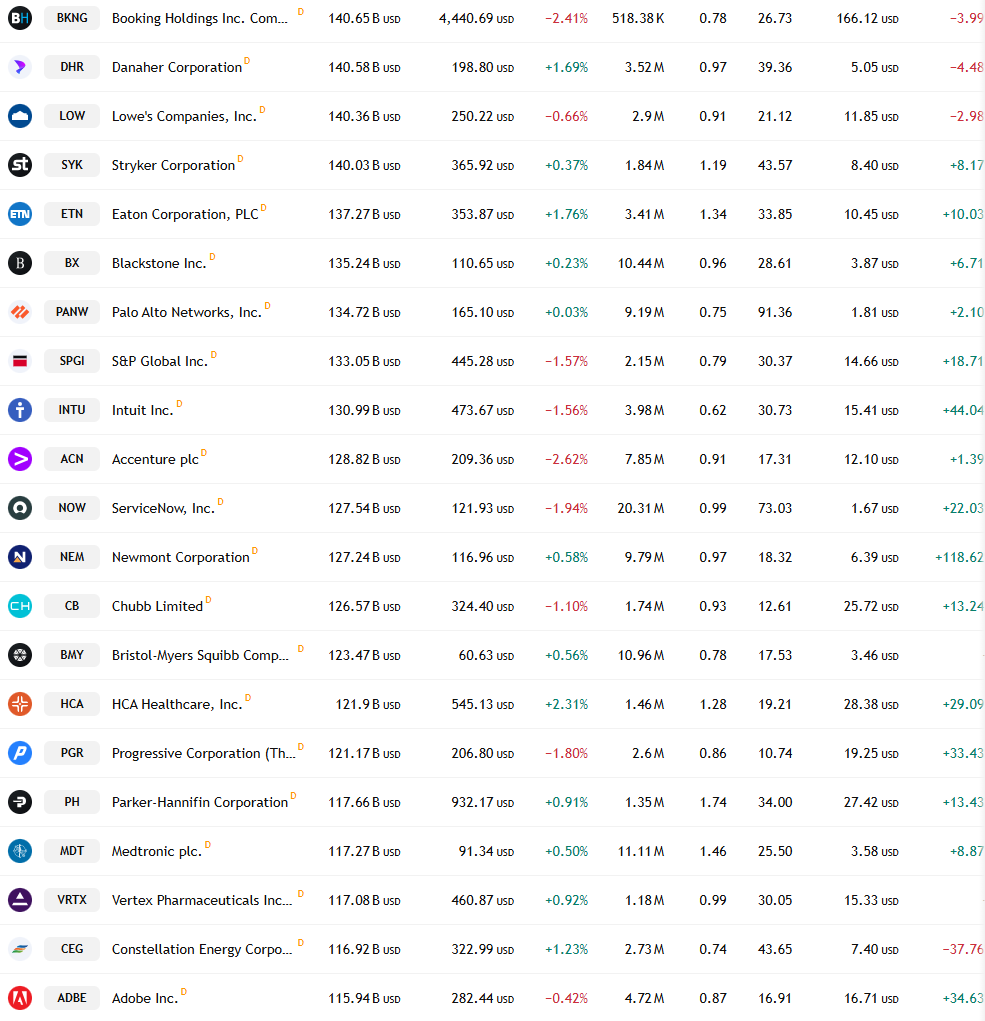Viewport: 985px width, 1021px height.
Task: Open the MDT ticker symbol
Action: coord(72,851)
